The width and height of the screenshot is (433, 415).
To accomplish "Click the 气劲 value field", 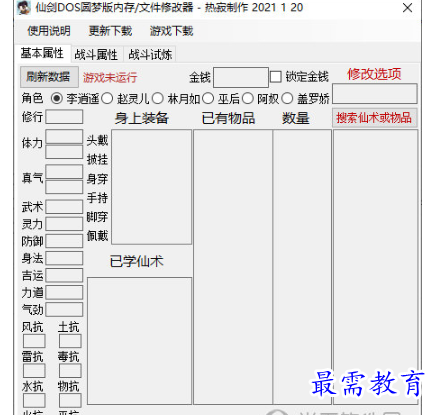I will 64,310.
